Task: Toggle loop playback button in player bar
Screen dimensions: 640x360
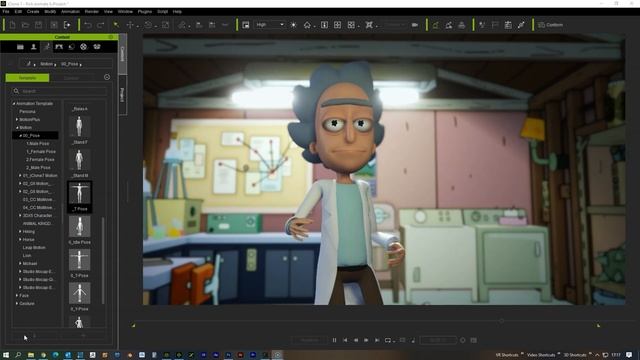Action: click(388, 340)
